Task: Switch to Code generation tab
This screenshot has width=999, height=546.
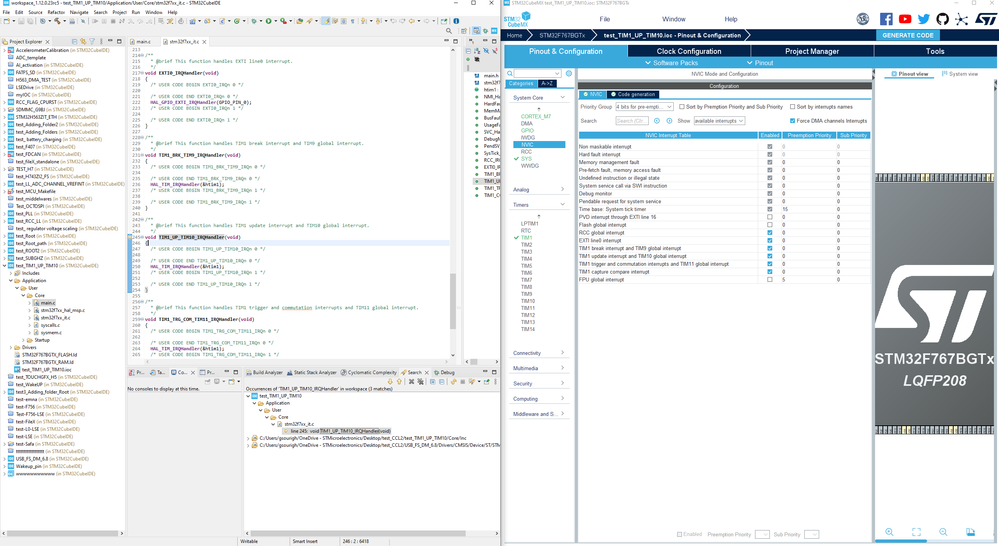Action: point(633,94)
